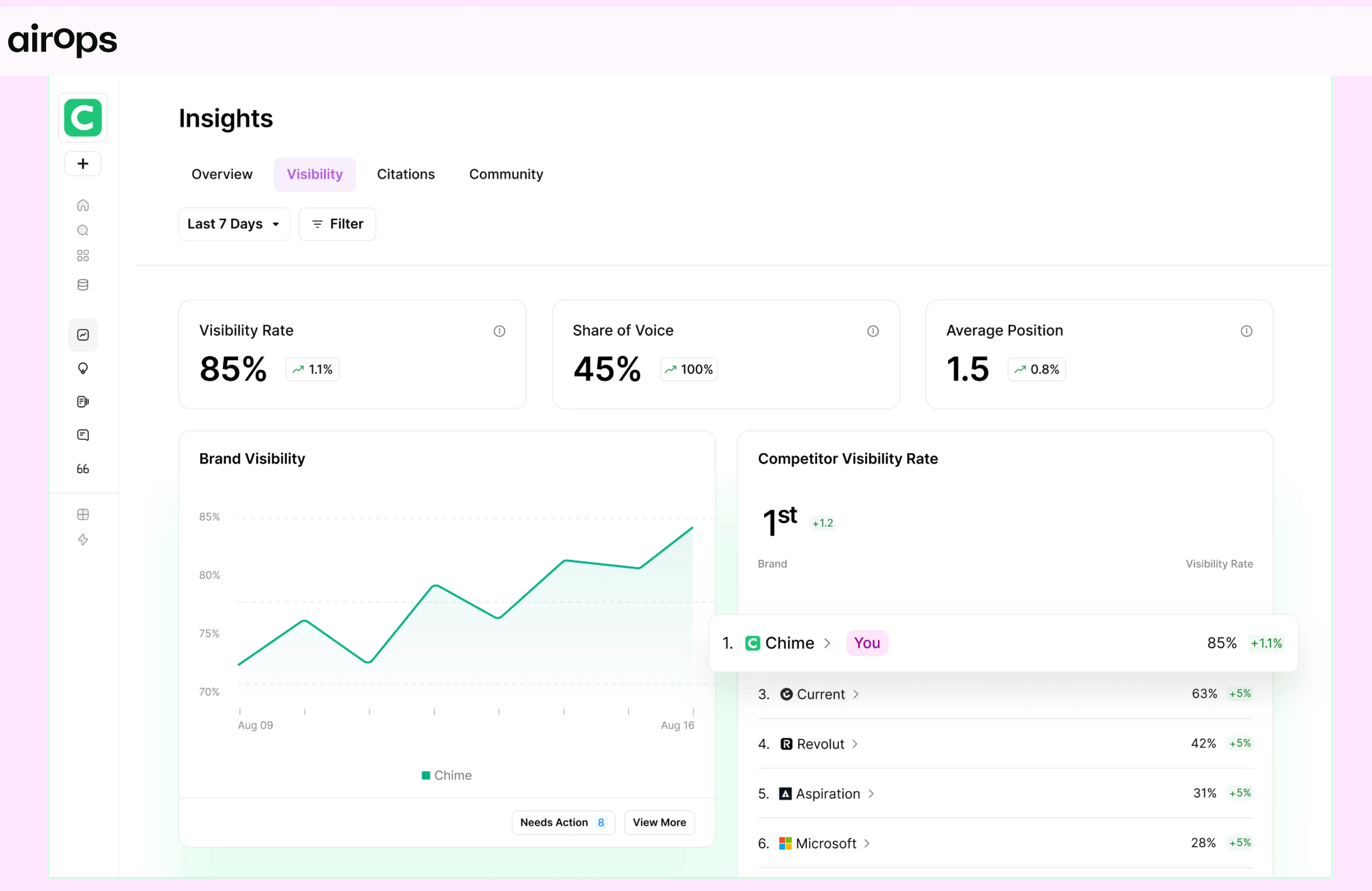The height and width of the screenshot is (891, 1372).
Task: Open the Home icon in sidebar
Action: coord(83,205)
